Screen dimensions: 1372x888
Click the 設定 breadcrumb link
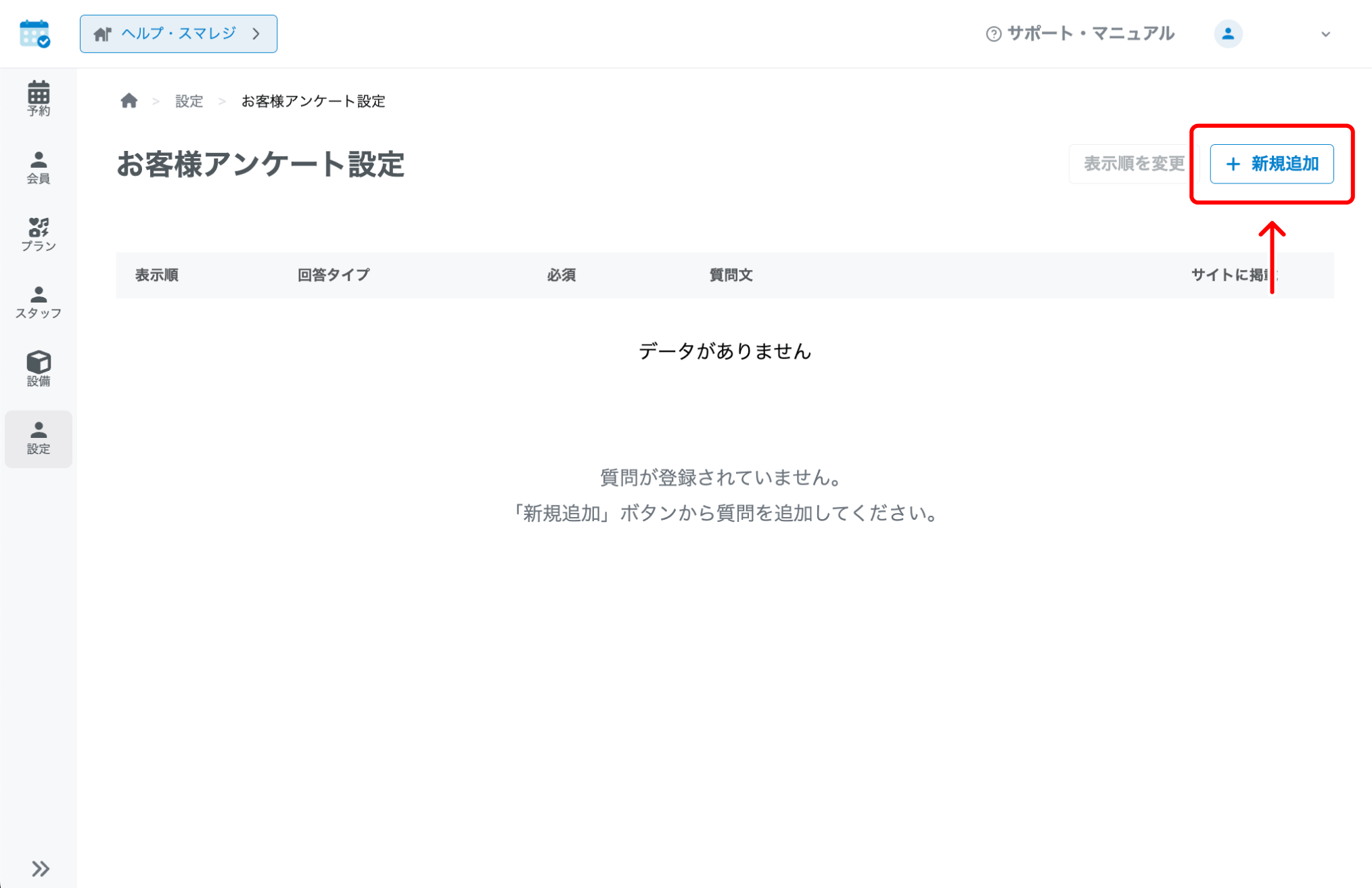pos(189,102)
